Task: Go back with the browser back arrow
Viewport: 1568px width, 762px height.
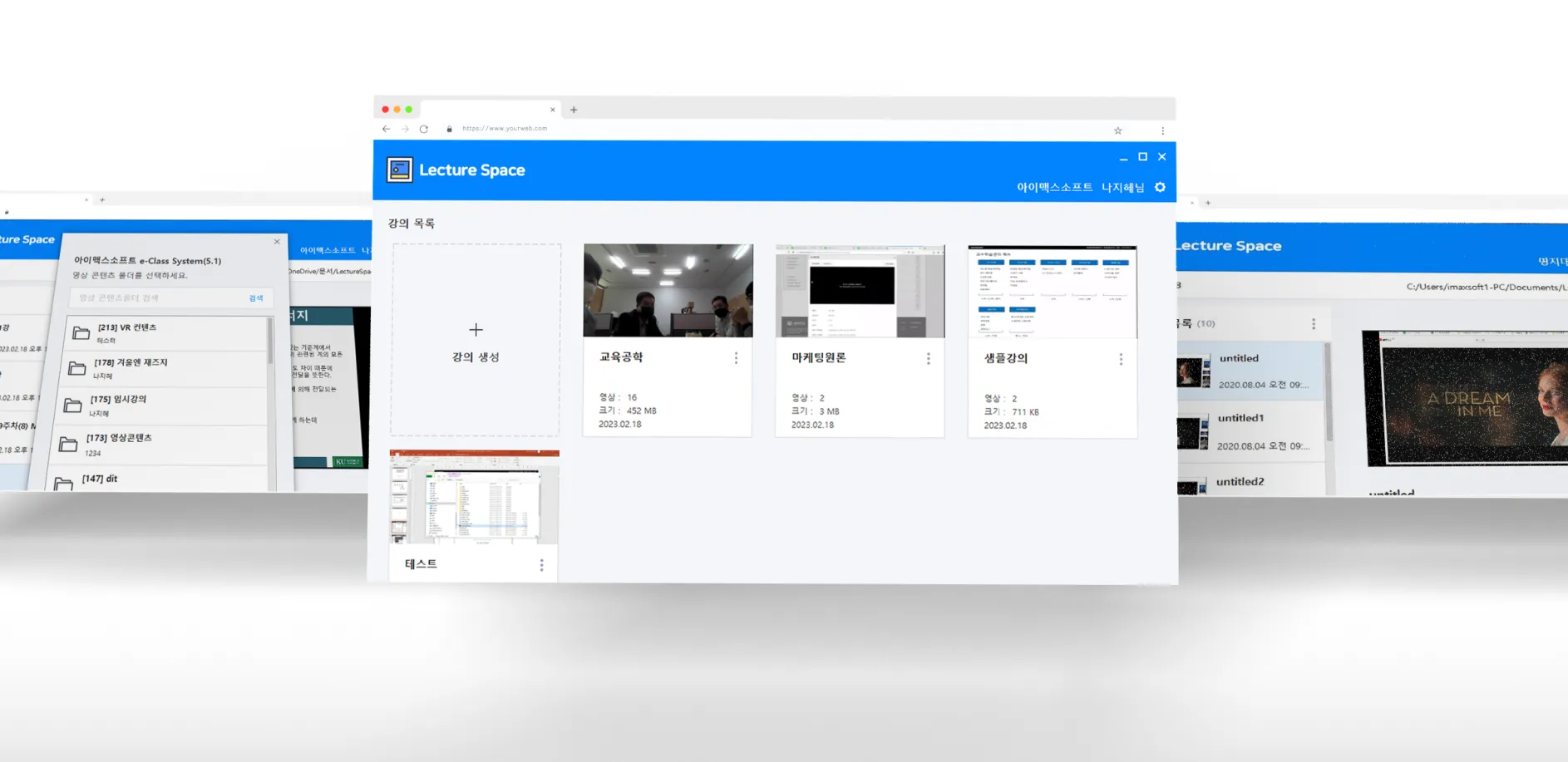Action: (x=387, y=129)
